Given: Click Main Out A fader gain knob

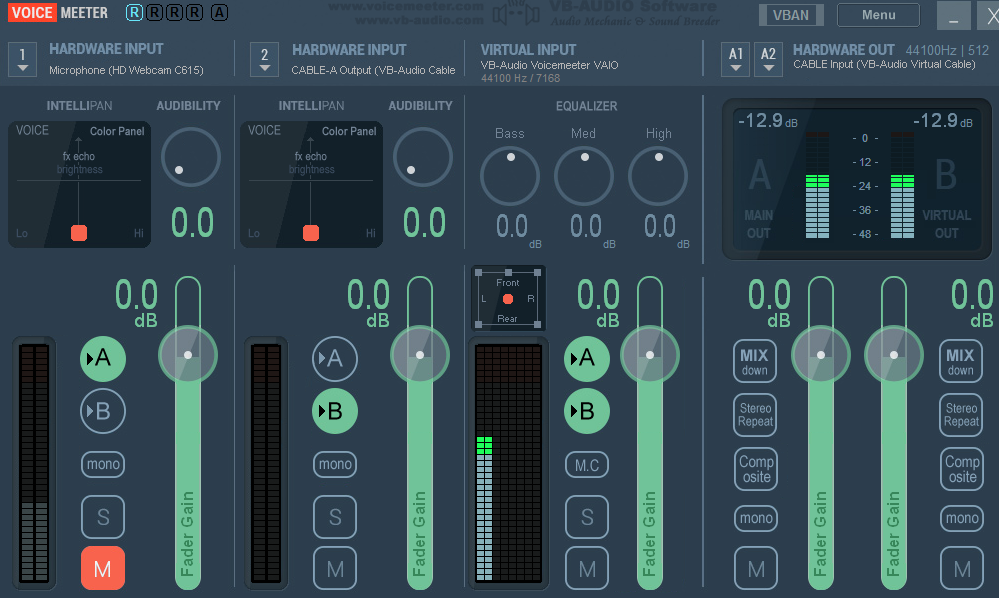Looking at the screenshot, I should 821,355.
